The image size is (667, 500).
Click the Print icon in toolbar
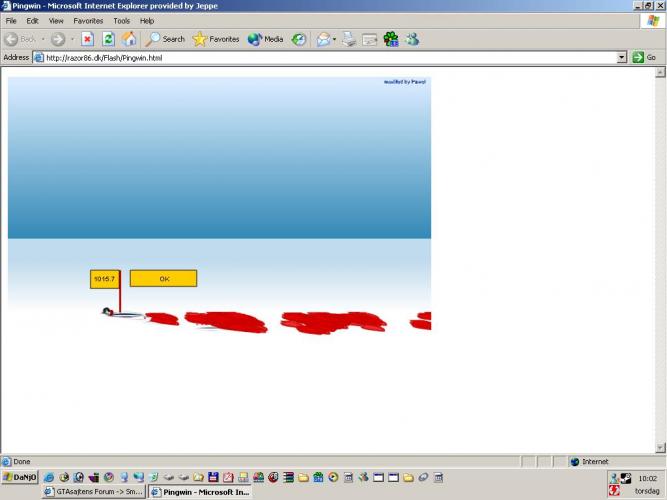(x=349, y=39)
